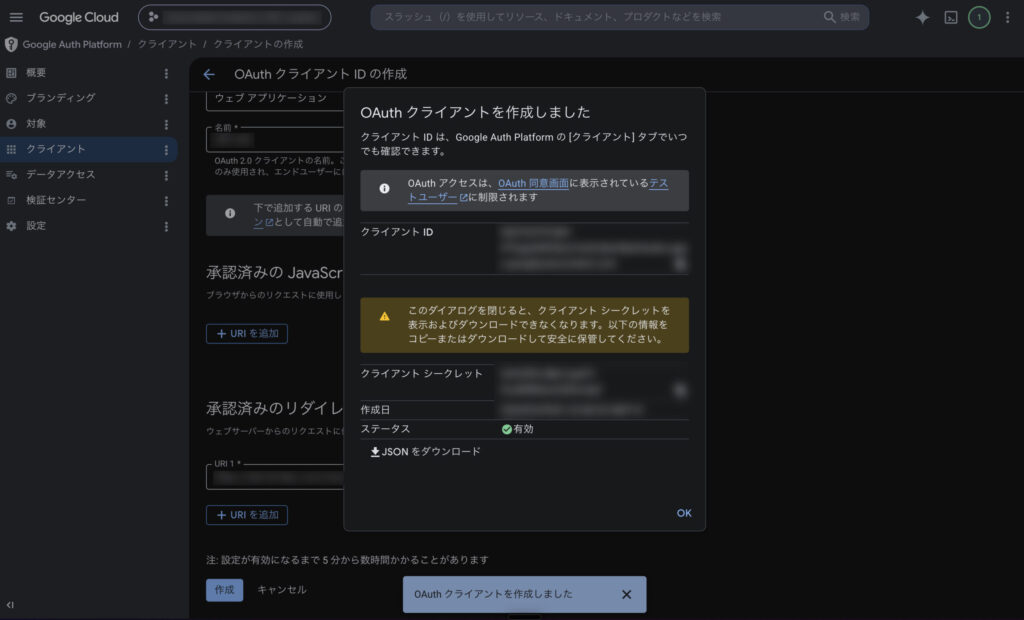This screenshot has width=1024, height=620.
Task: Click the dialog title OAuth クライアントを作成しました
Action: click(x=475, y=112)
